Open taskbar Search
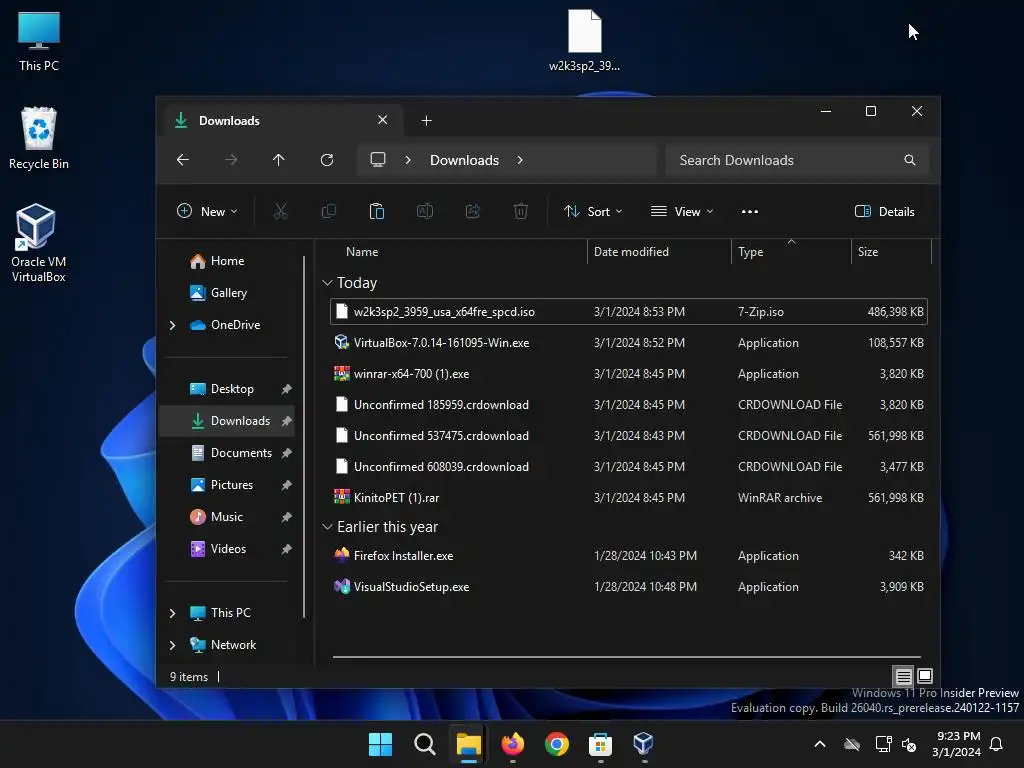Screen dimensions: 1024x768 click(x=424, y=744)
